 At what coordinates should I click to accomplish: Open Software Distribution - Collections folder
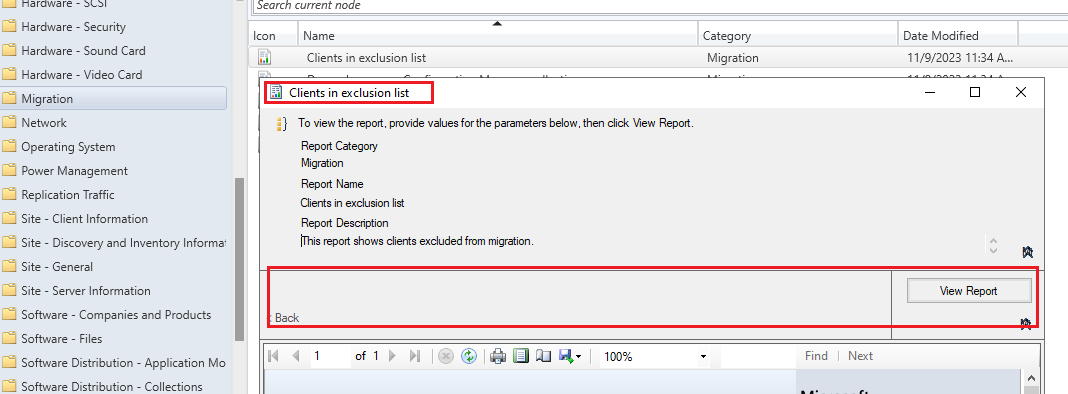tap(112, 387)
